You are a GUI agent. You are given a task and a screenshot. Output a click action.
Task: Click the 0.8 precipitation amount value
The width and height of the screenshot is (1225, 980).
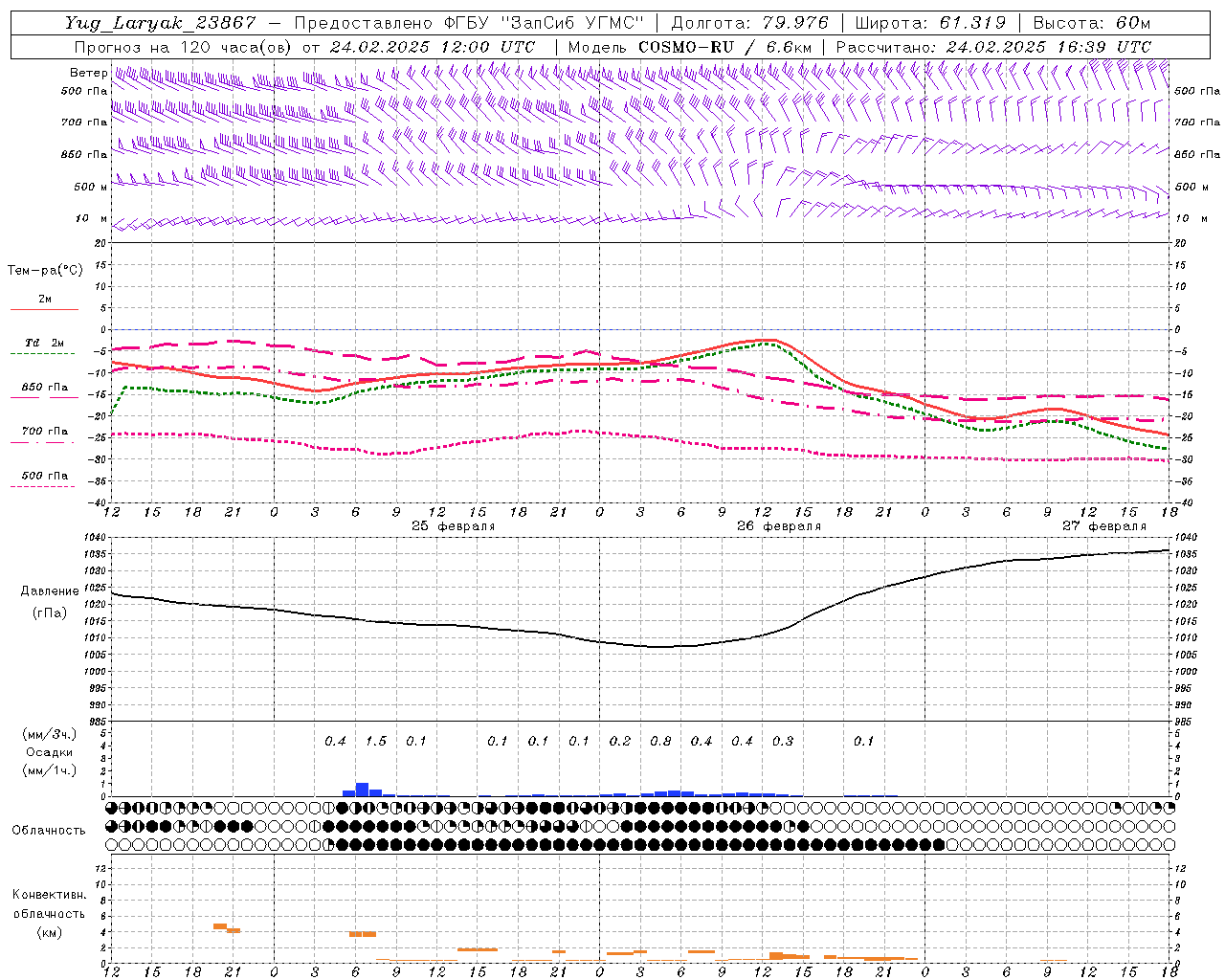click(x=660, y=742)
